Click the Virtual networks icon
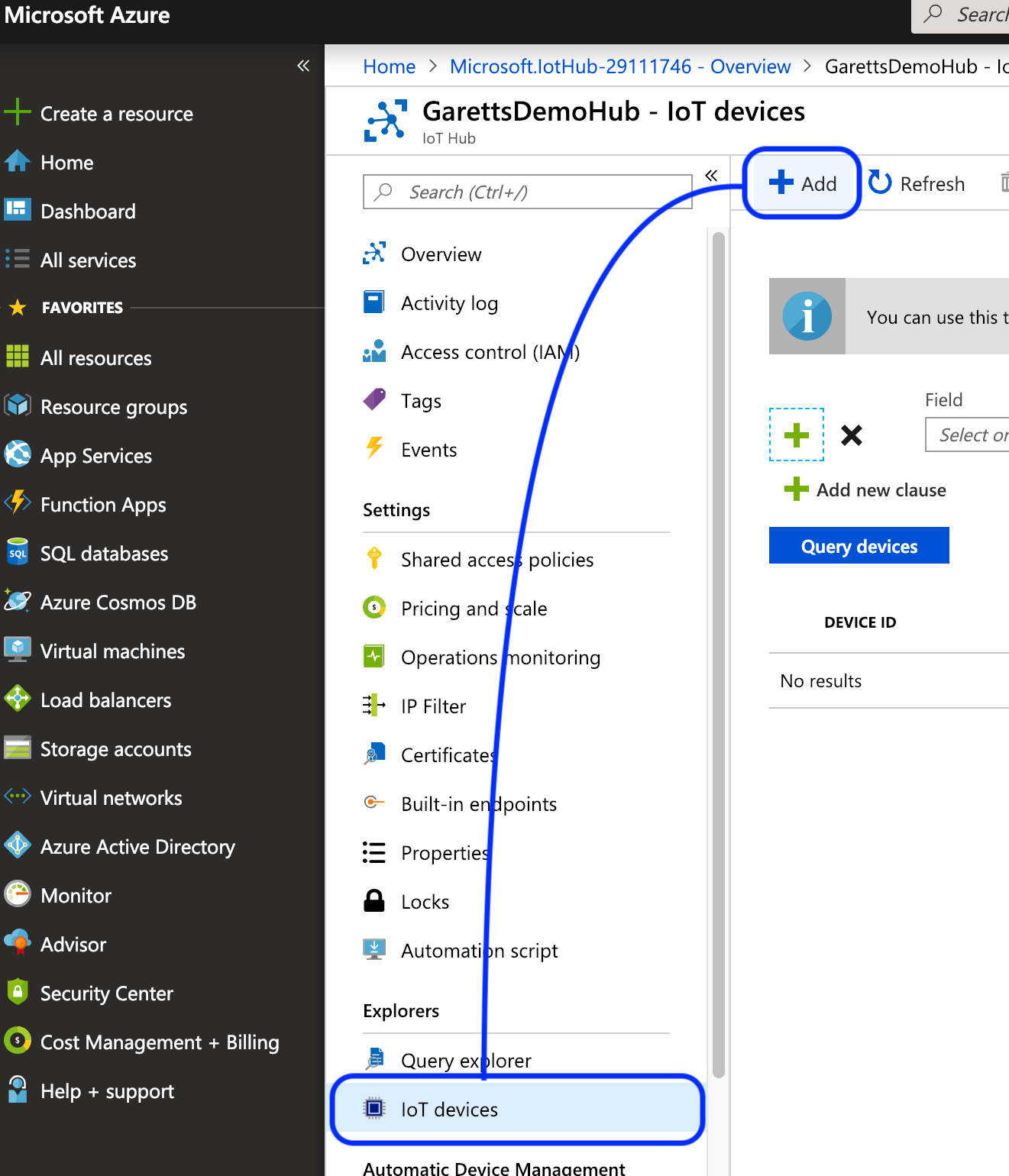This screenshot has width=1009, height=1176. 17,796
